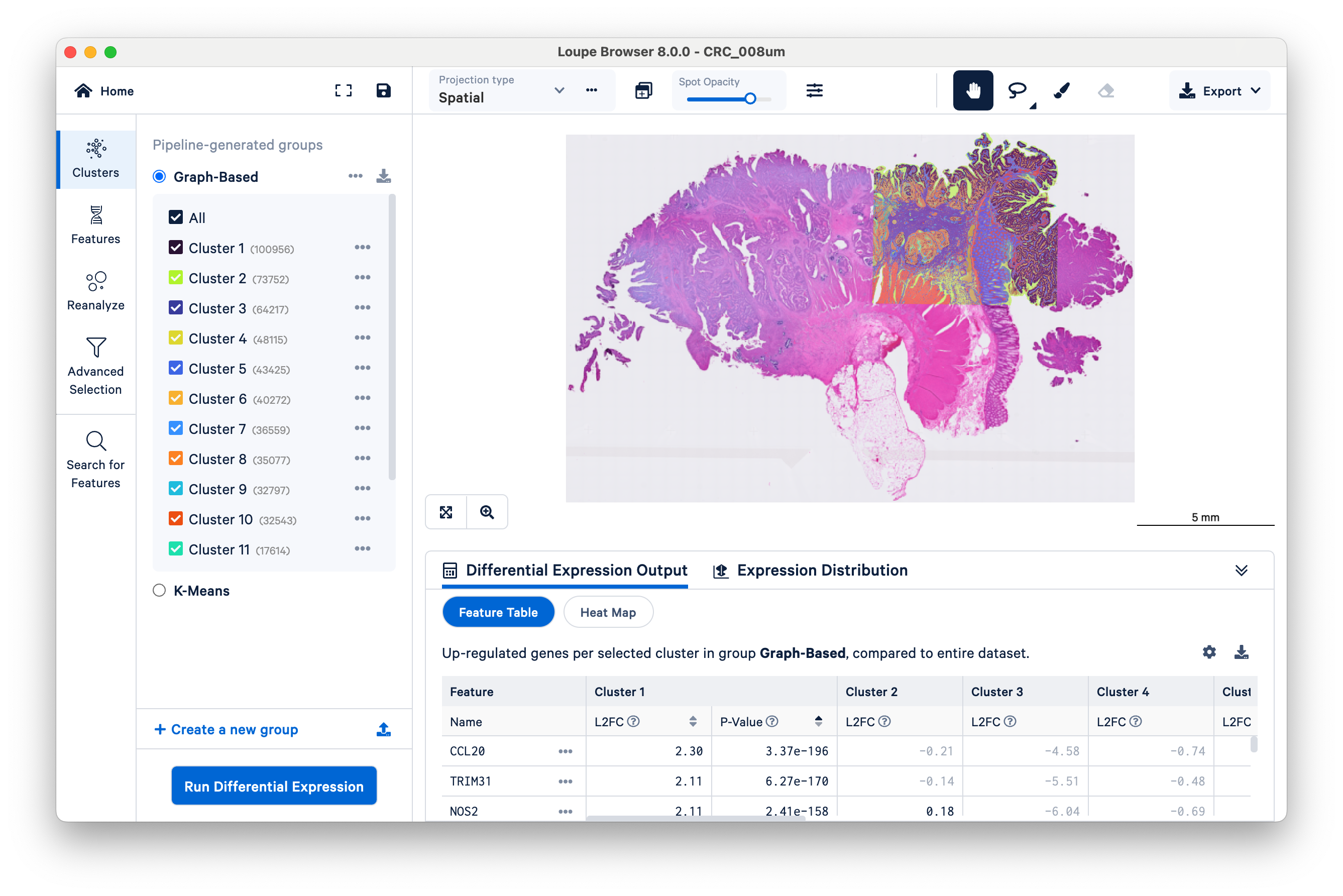Select the lasso selection tool

point(1017,90)
